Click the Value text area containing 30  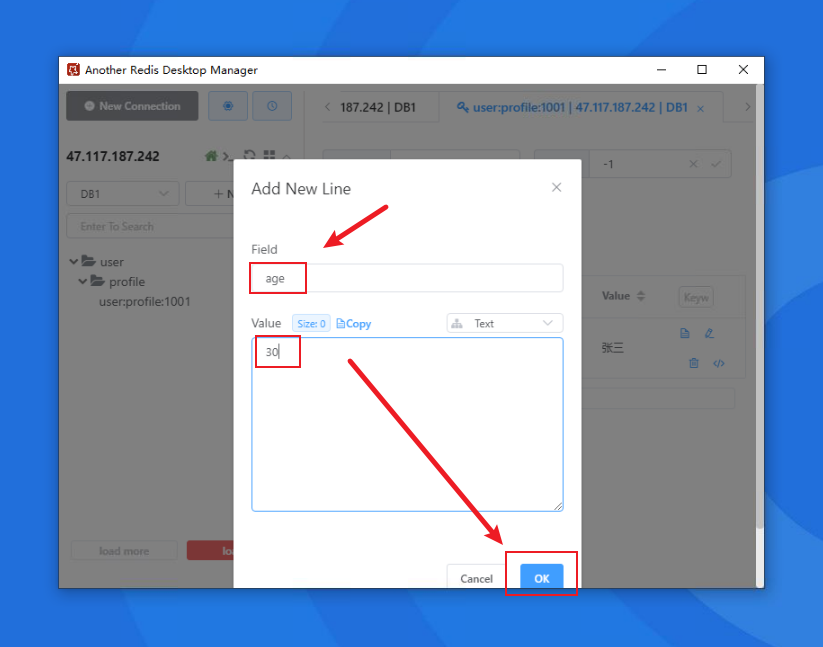(x=407, y=424)
